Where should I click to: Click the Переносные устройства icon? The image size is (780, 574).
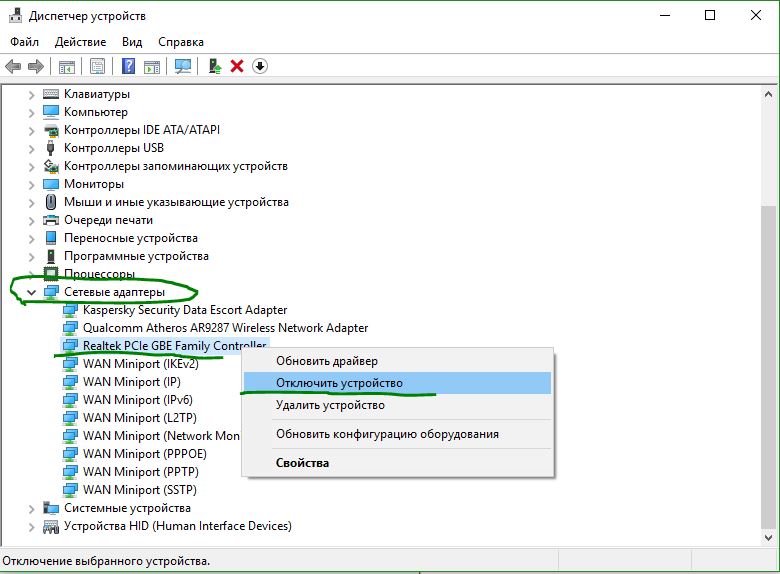(51, 238)
